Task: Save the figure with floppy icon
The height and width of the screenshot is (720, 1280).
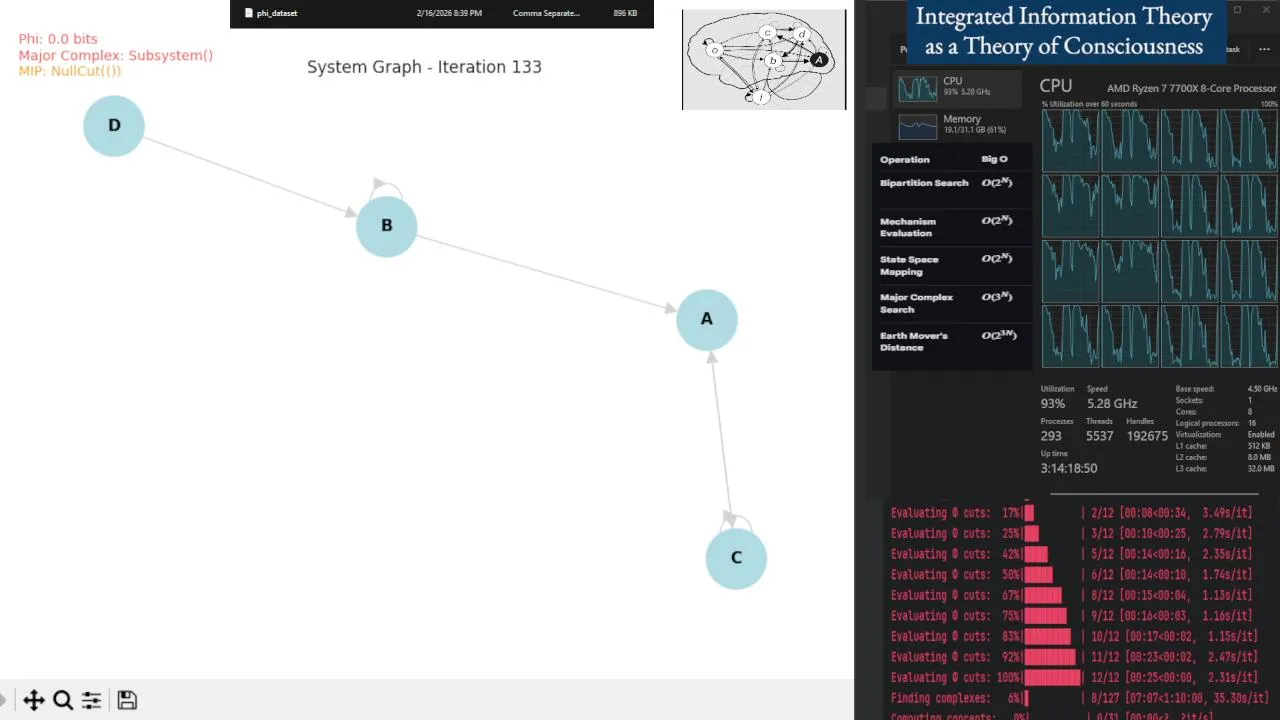Action: [x=127, y=700]
